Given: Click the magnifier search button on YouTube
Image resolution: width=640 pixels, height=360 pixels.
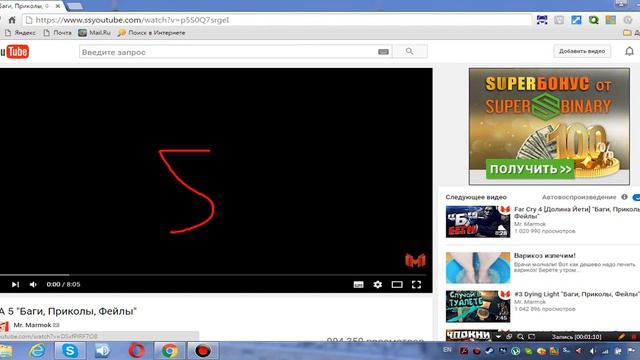Looking at the screenshot, I should pyautogui.click(x=410, y=51).
